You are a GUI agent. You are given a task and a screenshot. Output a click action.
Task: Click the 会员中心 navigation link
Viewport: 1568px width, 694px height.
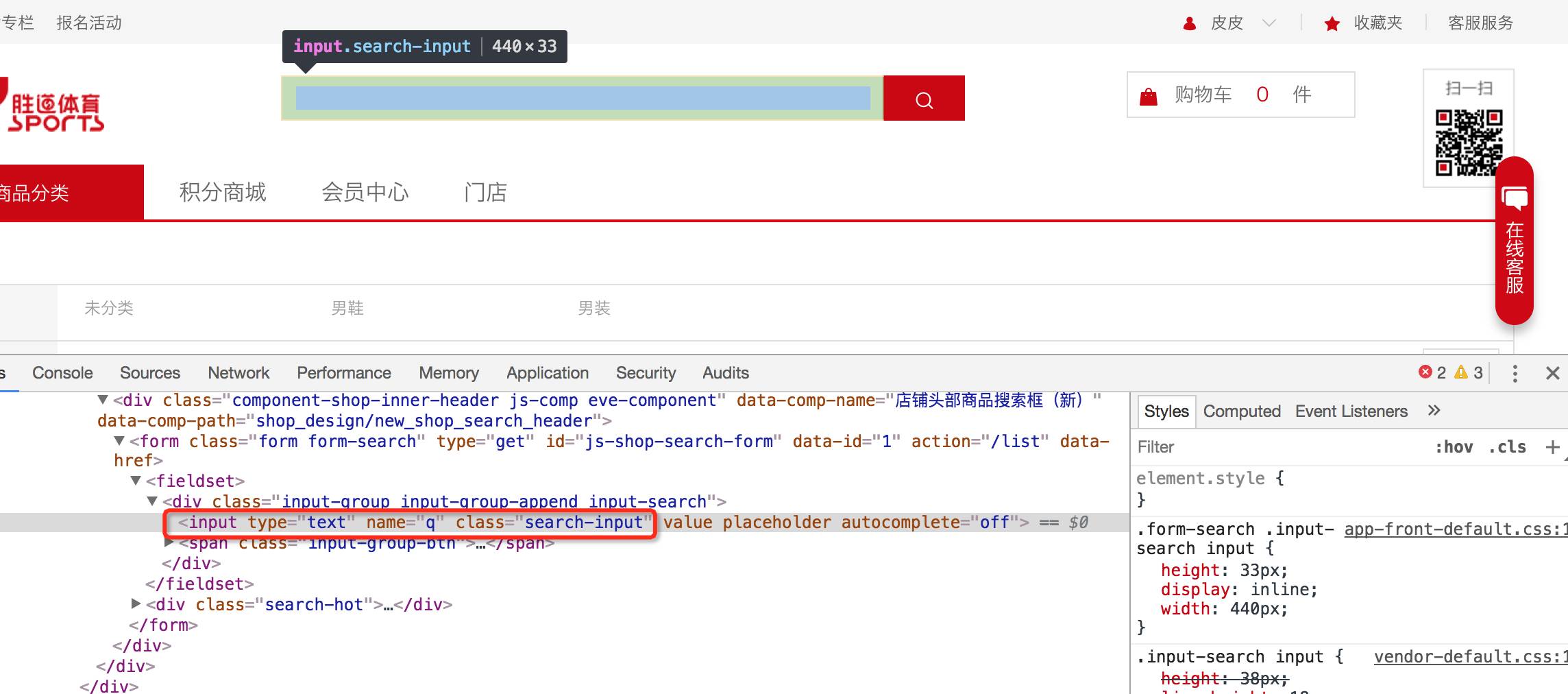[365, 193]
